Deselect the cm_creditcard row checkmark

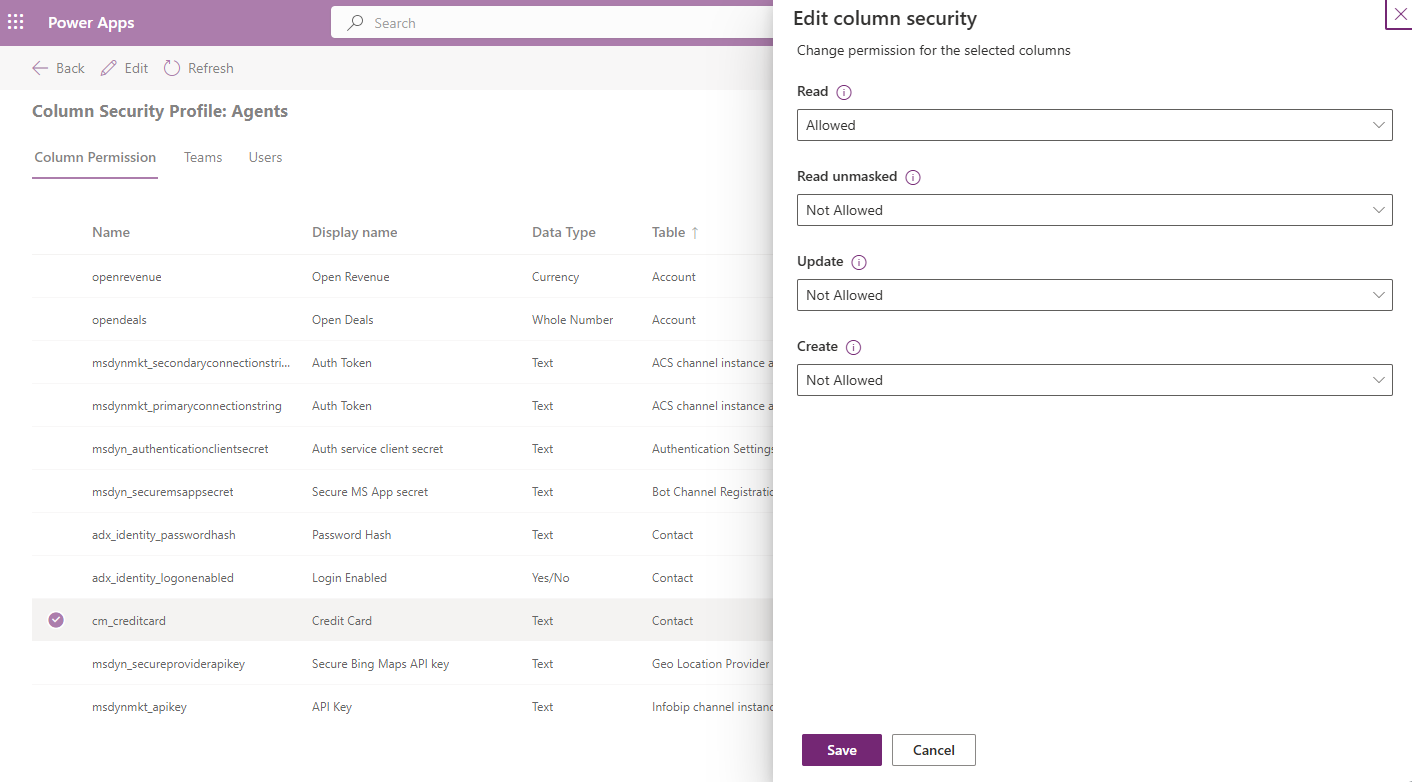[x=56, y=620]
